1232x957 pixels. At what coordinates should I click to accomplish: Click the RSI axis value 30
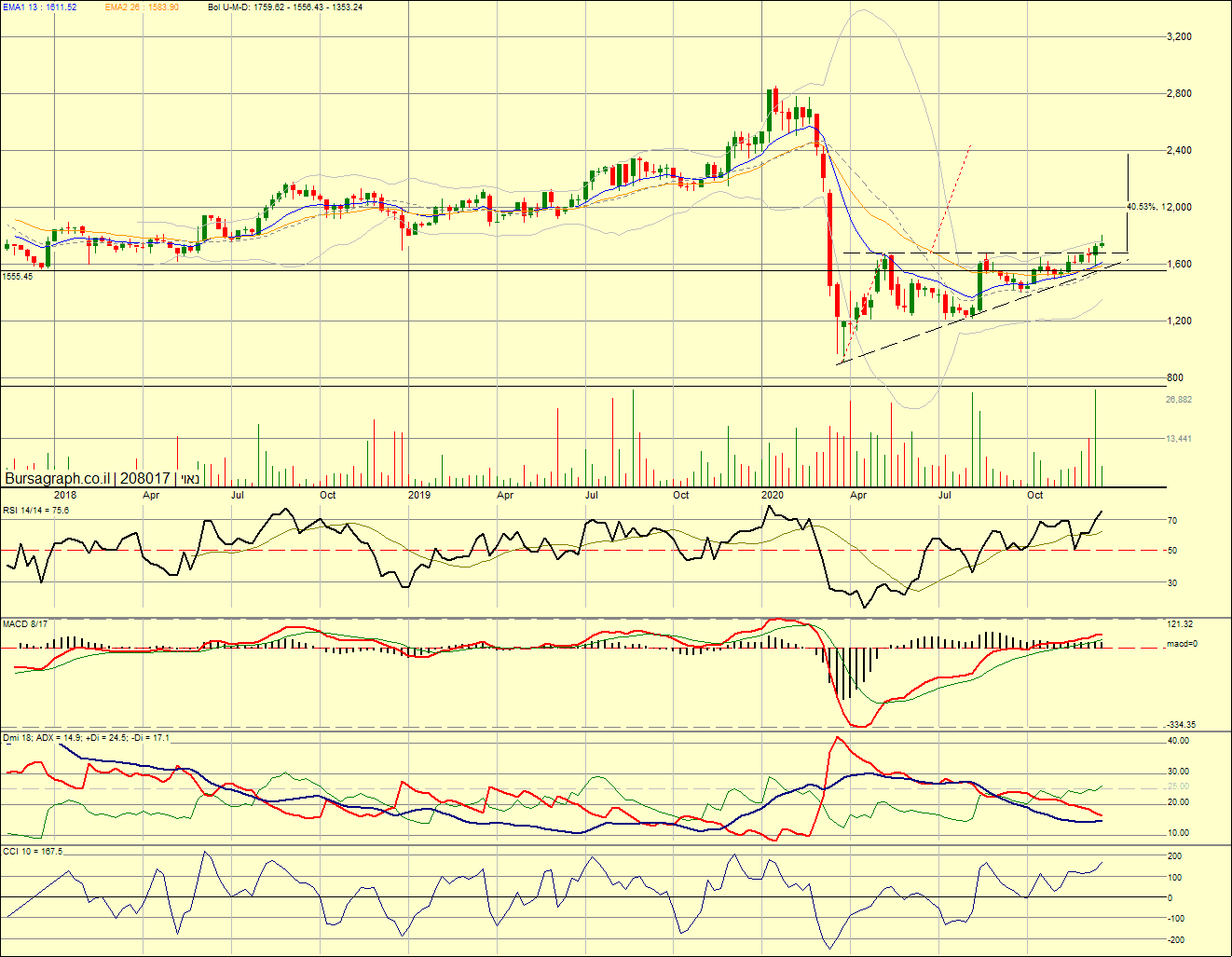(x=1172, y=583)
